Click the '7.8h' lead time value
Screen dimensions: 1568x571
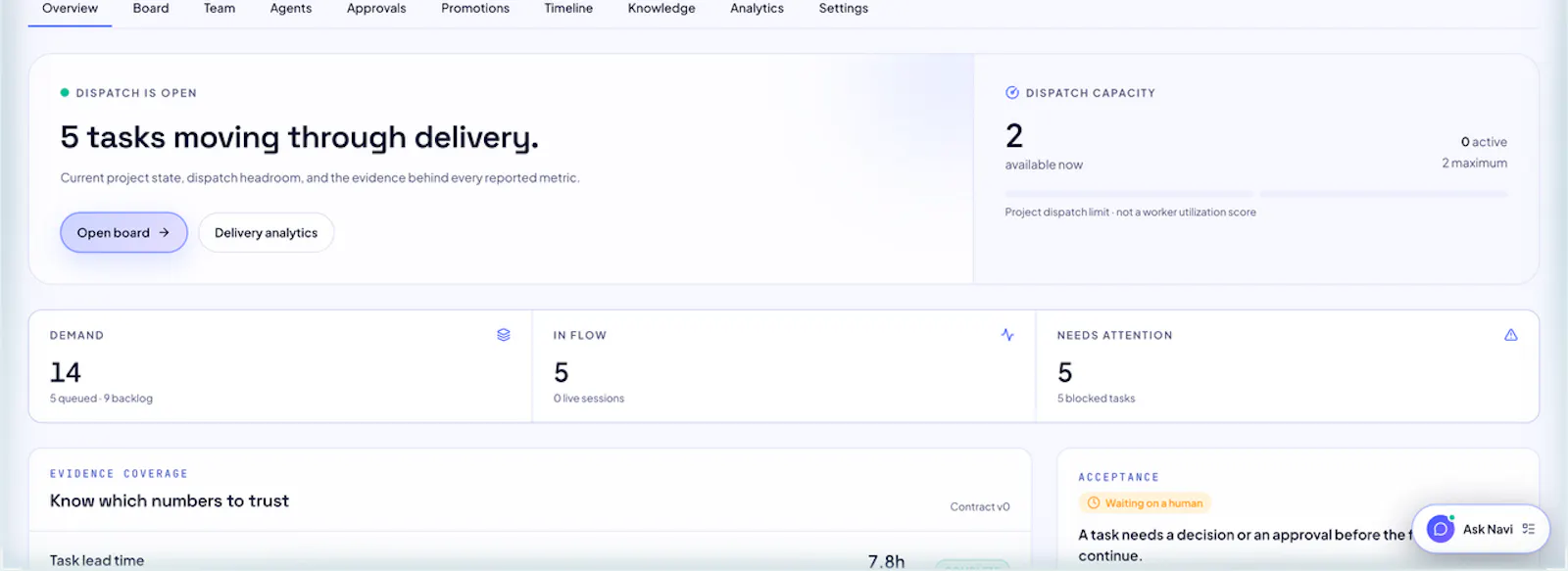[x=886, y=561]
